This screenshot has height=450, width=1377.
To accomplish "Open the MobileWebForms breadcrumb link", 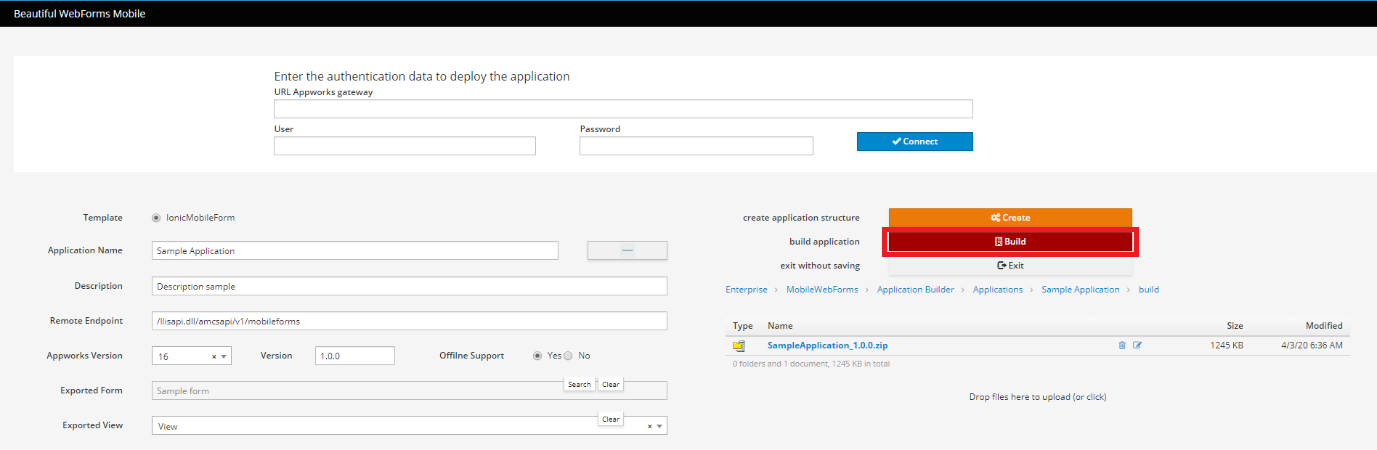I will tap(823, 289).
